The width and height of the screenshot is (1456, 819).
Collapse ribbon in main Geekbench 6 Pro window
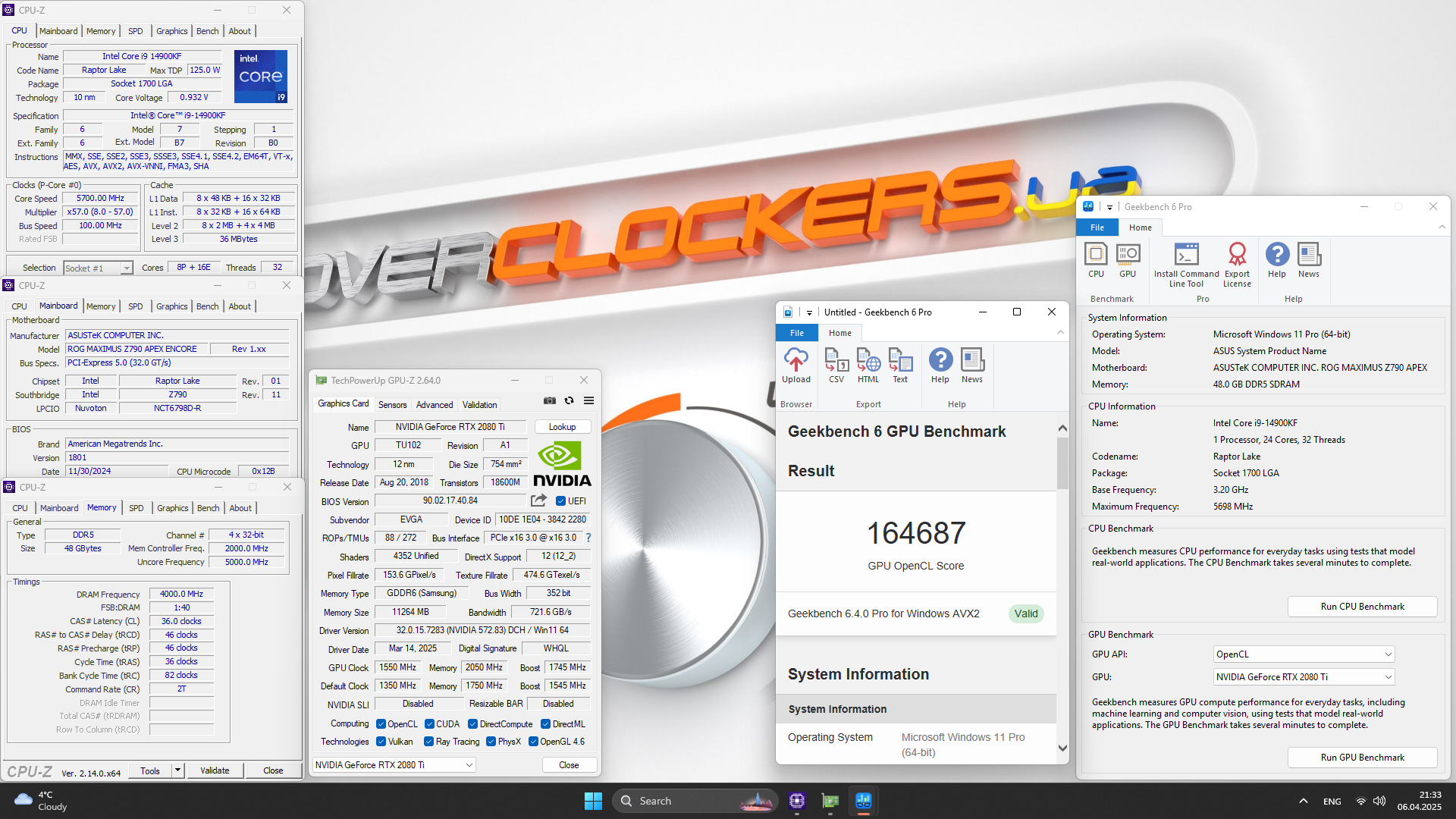click(x=1442, y=227)
